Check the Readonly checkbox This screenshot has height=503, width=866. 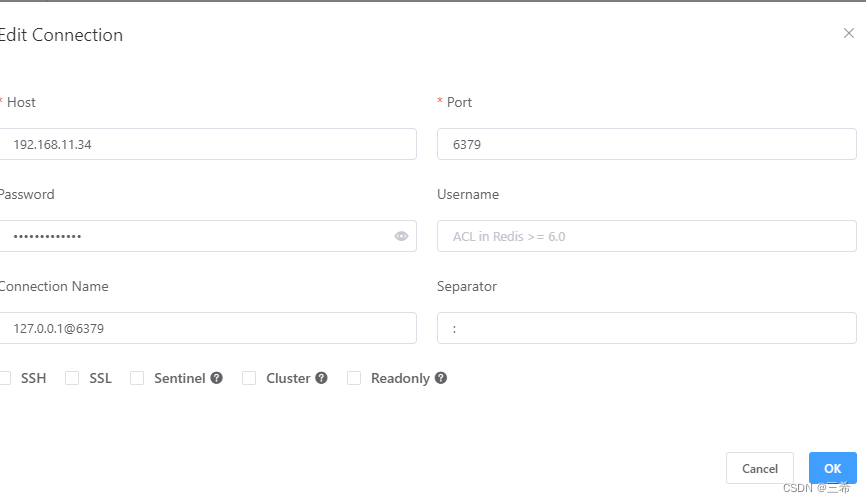pos(354,378)
